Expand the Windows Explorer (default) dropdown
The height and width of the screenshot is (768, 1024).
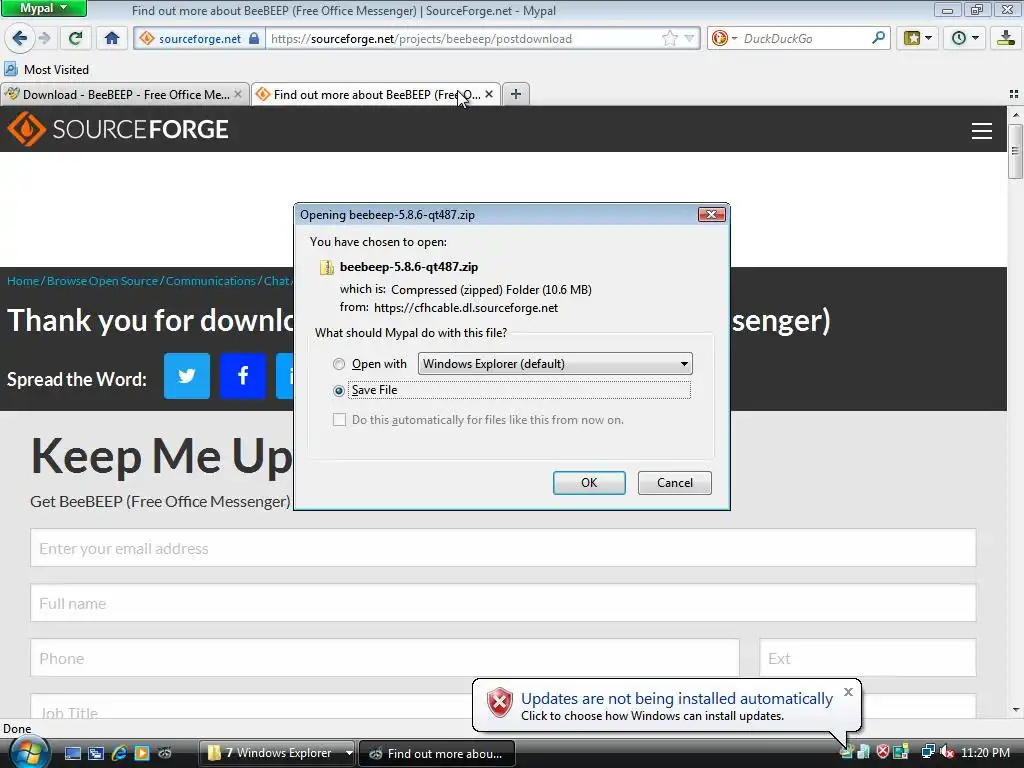555,364
